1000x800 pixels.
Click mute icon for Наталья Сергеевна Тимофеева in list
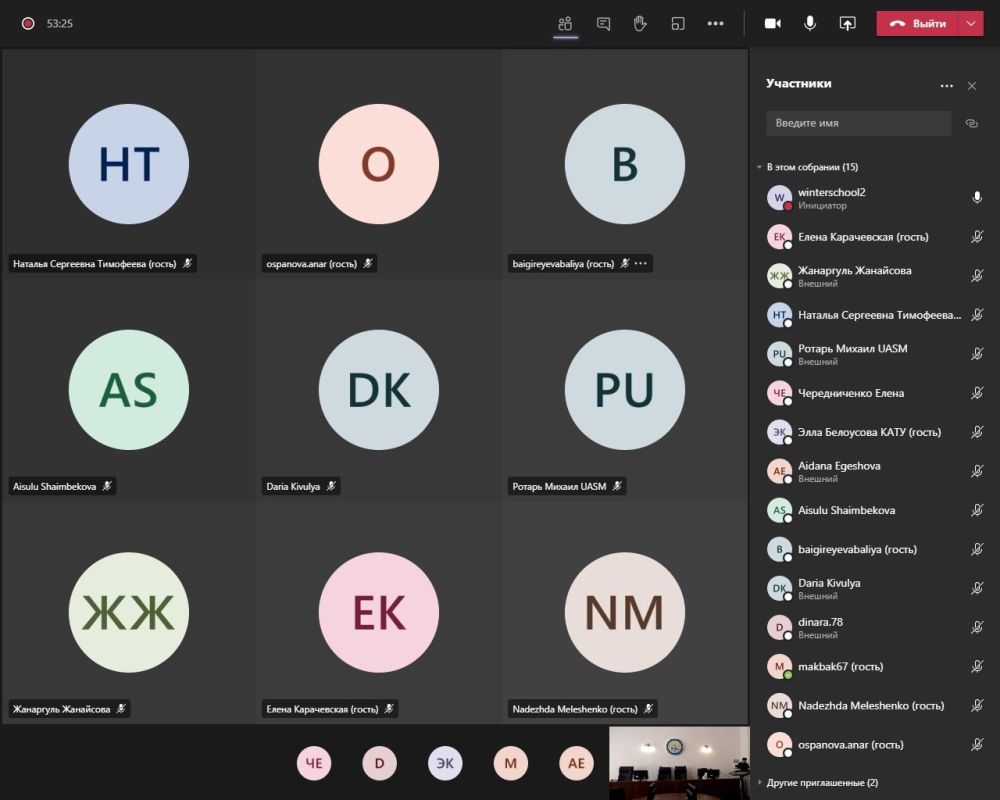point(976,315)
